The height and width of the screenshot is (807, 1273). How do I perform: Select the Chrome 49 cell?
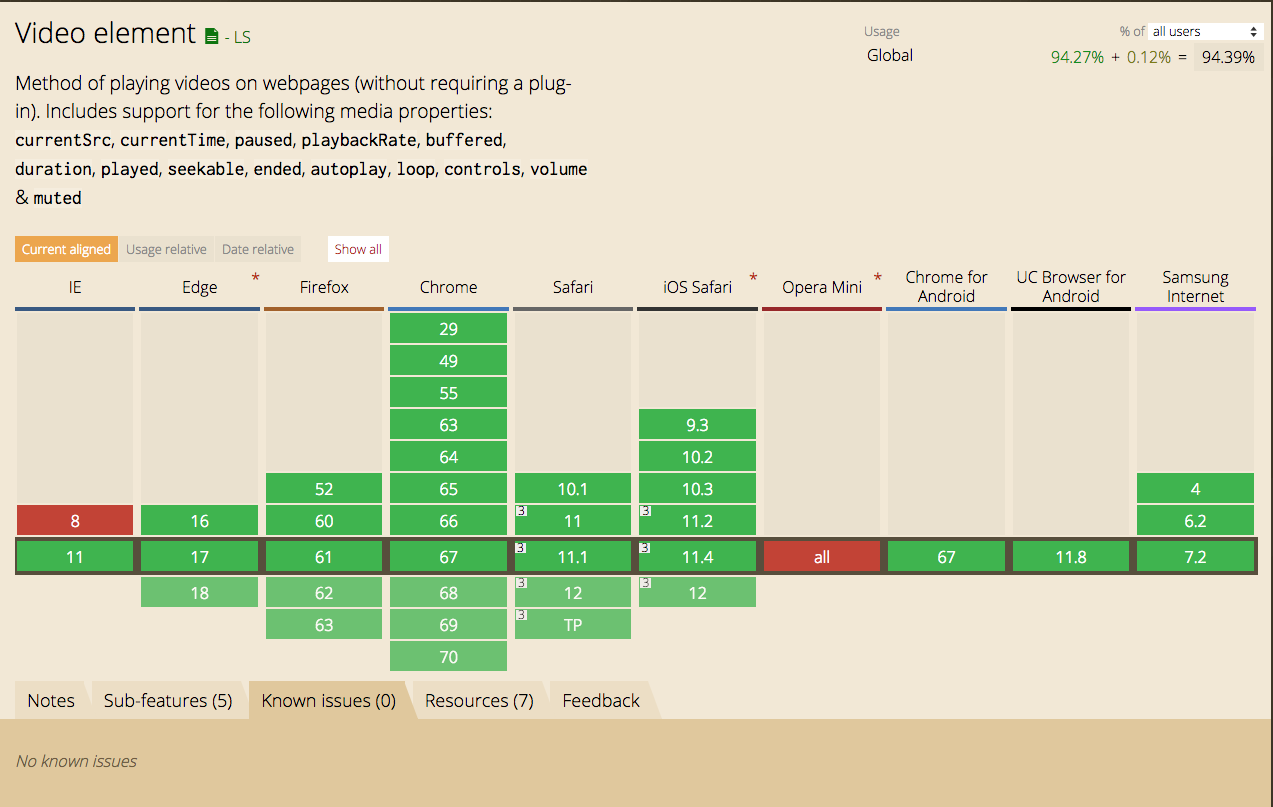click(x=448, y=360)
